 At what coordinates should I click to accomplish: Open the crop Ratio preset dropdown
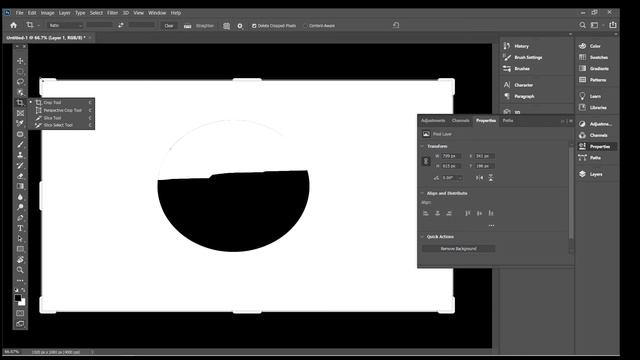tap(65, 25)
